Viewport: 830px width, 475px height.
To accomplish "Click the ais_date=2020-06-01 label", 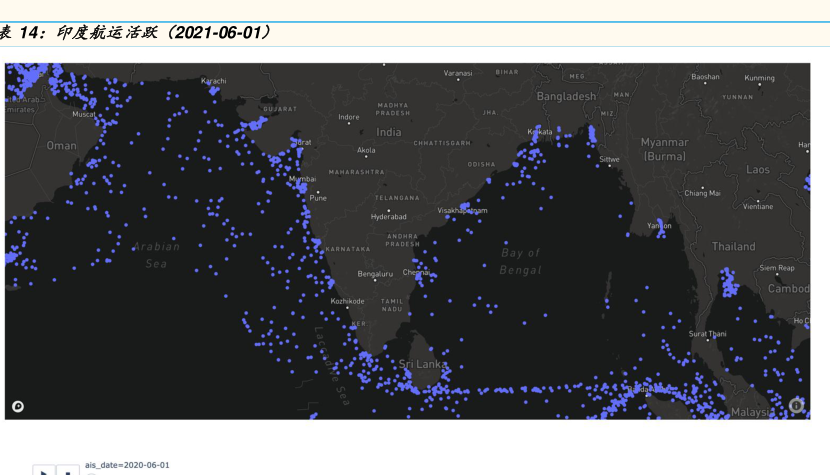I will (127, 465).
